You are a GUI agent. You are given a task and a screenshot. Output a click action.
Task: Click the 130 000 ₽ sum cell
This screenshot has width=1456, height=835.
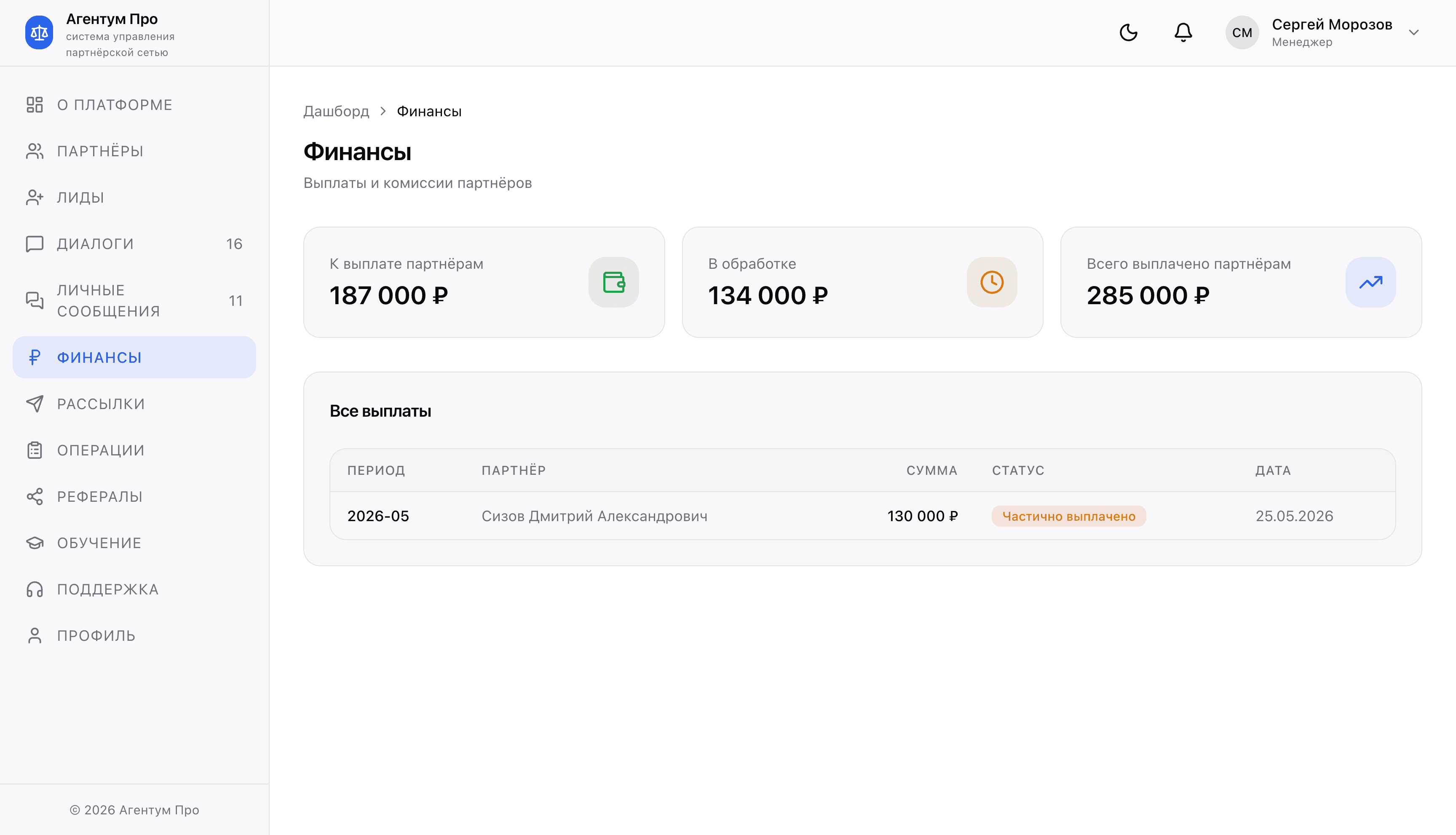tap(923, 516)
